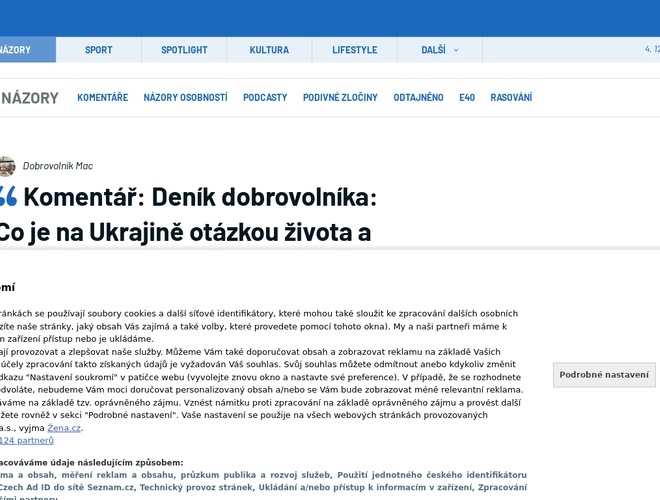Go to PODIVNÉ ZLOČINY
The height and width of the screenshot is (500, 660).
pyautogui.click(x=340, y=98)
